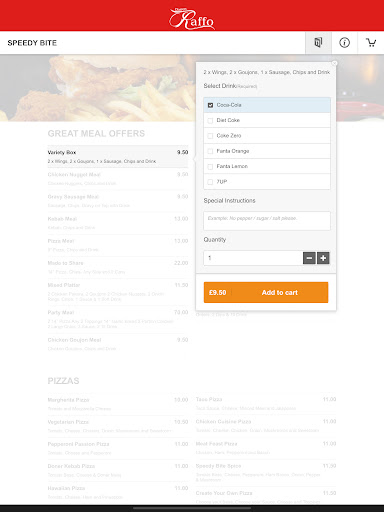Screen dimensions: 384x512
Task: Add the Variety Box to cart
Action: [x=266, y=292]
